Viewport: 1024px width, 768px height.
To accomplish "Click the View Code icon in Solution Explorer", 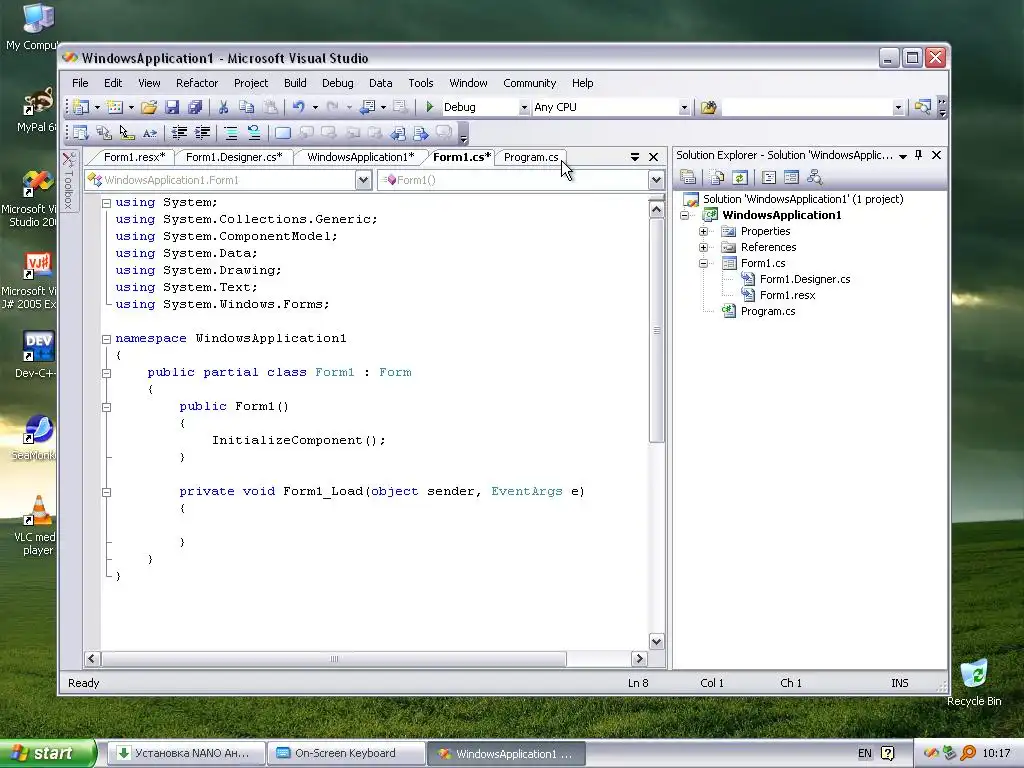I will click(x=769, y=177).
